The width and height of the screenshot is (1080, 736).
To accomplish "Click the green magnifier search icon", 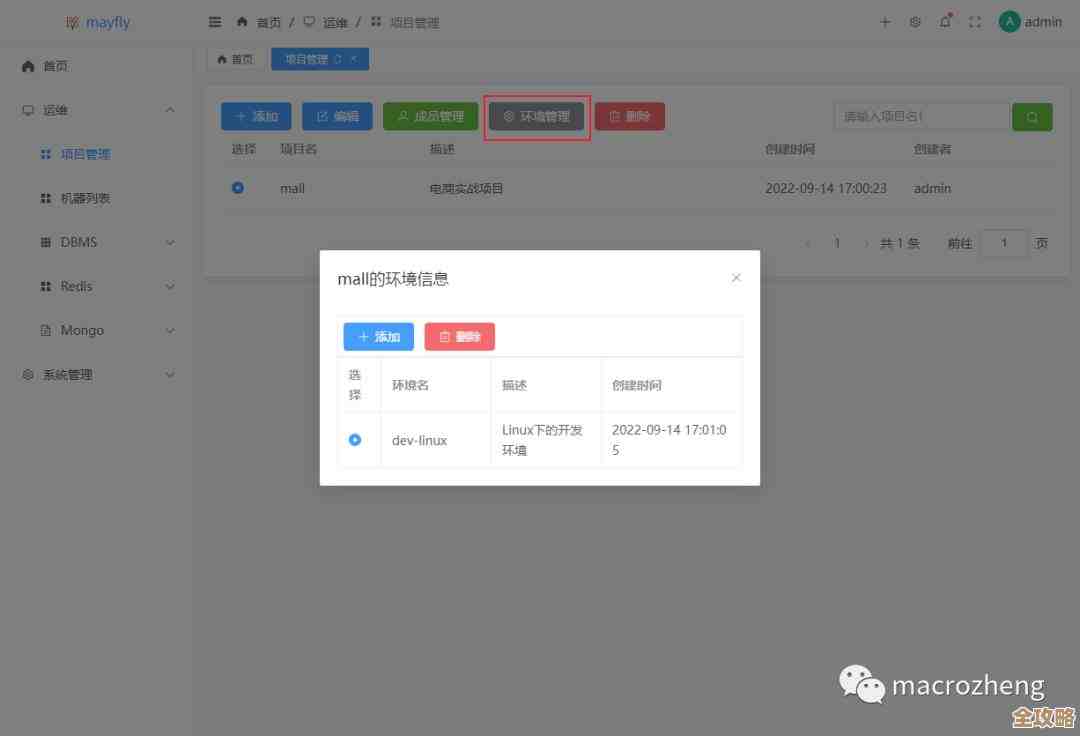I will 1031,116.
